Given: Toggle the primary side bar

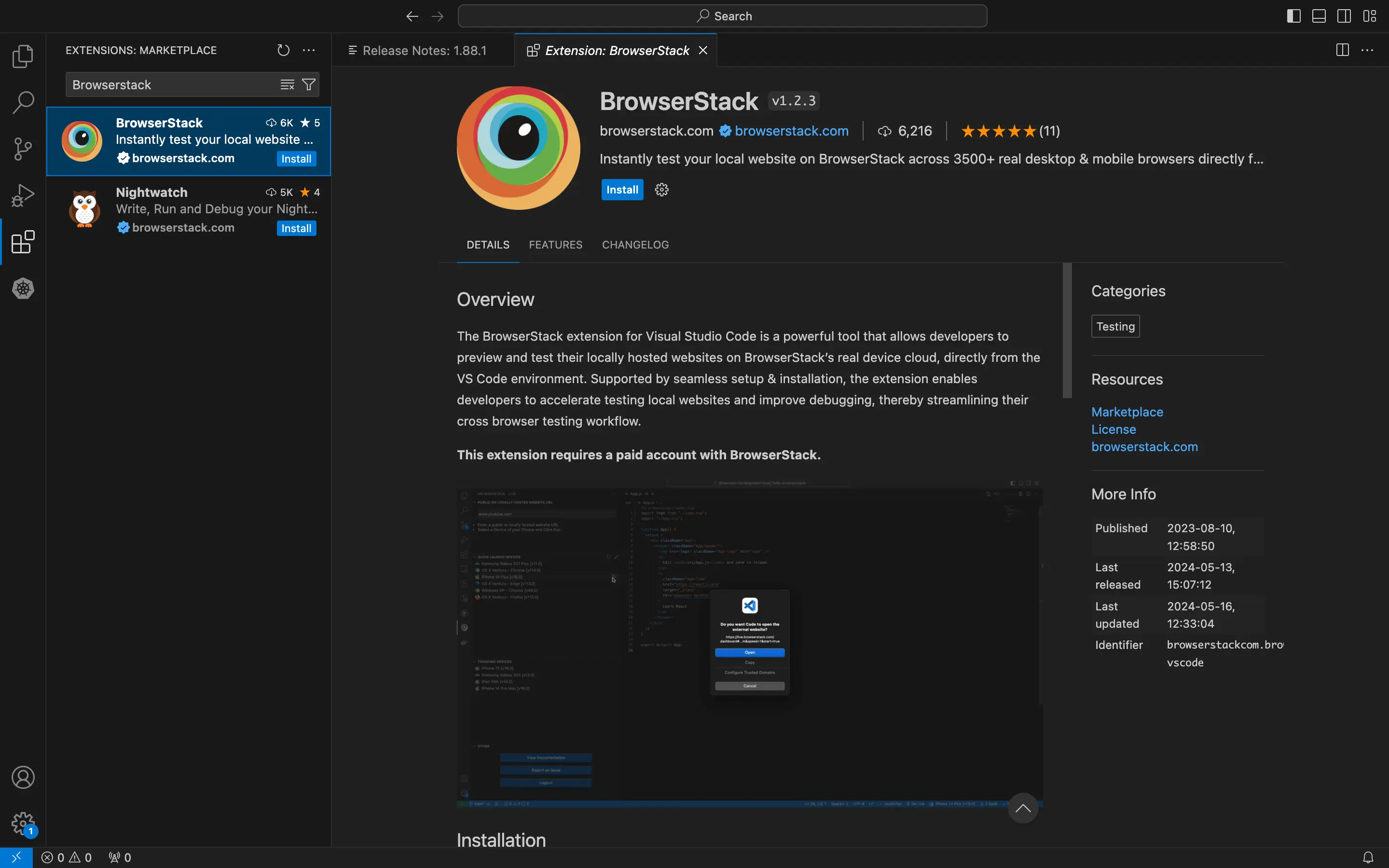Looking at the screenshot, I should click(x=1293, y=16).
